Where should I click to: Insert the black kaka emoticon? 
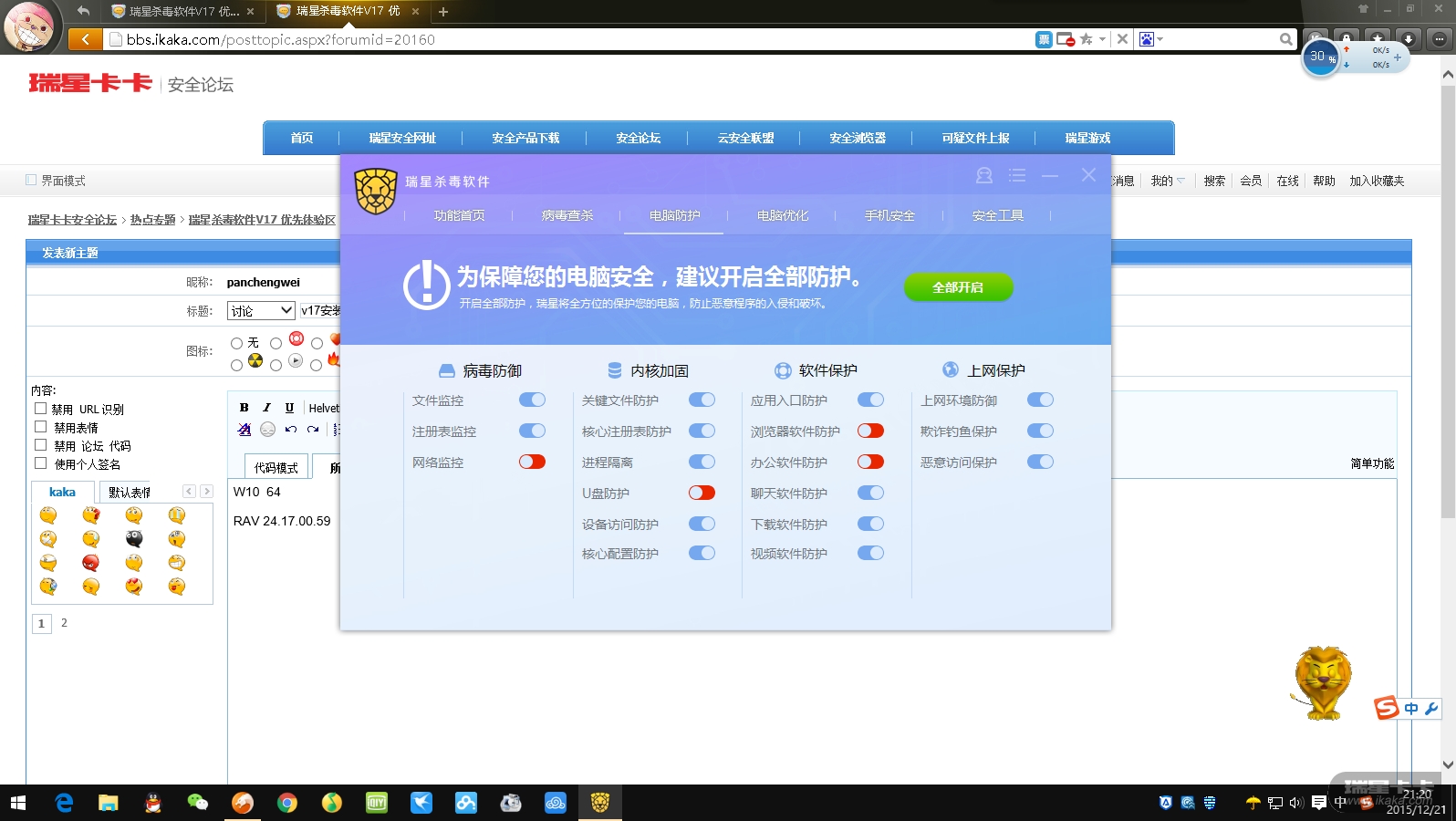click(134, 539)
